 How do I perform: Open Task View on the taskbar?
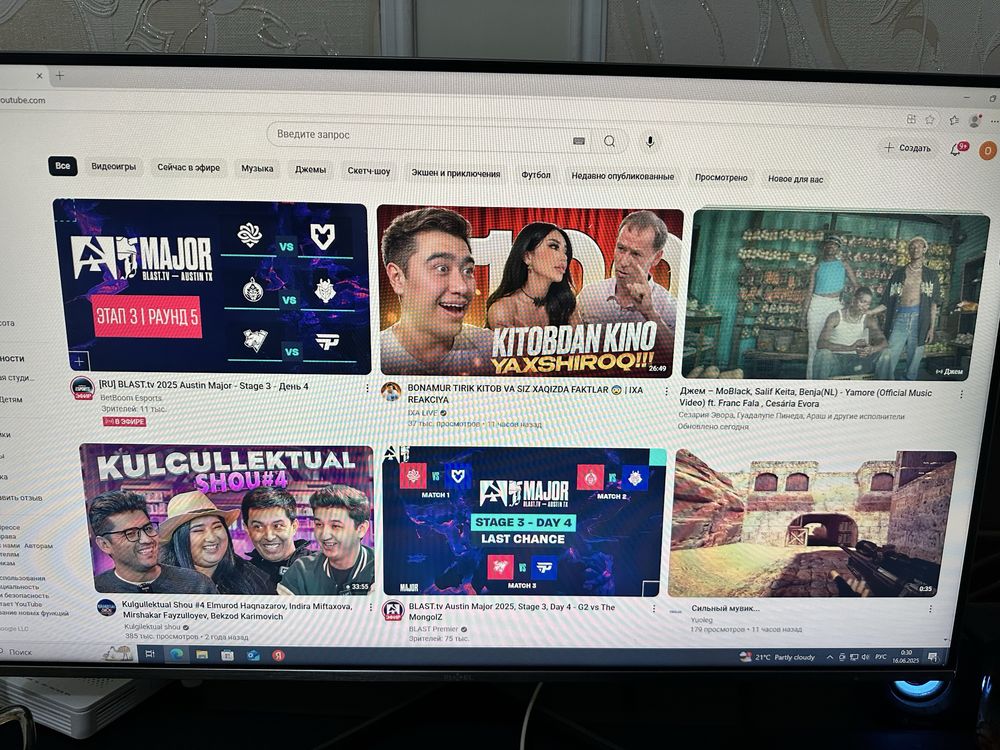(150, 654)
